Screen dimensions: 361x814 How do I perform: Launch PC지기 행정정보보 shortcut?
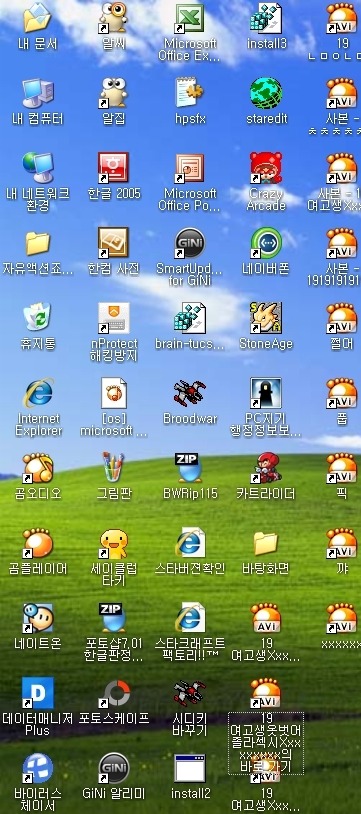266,393
